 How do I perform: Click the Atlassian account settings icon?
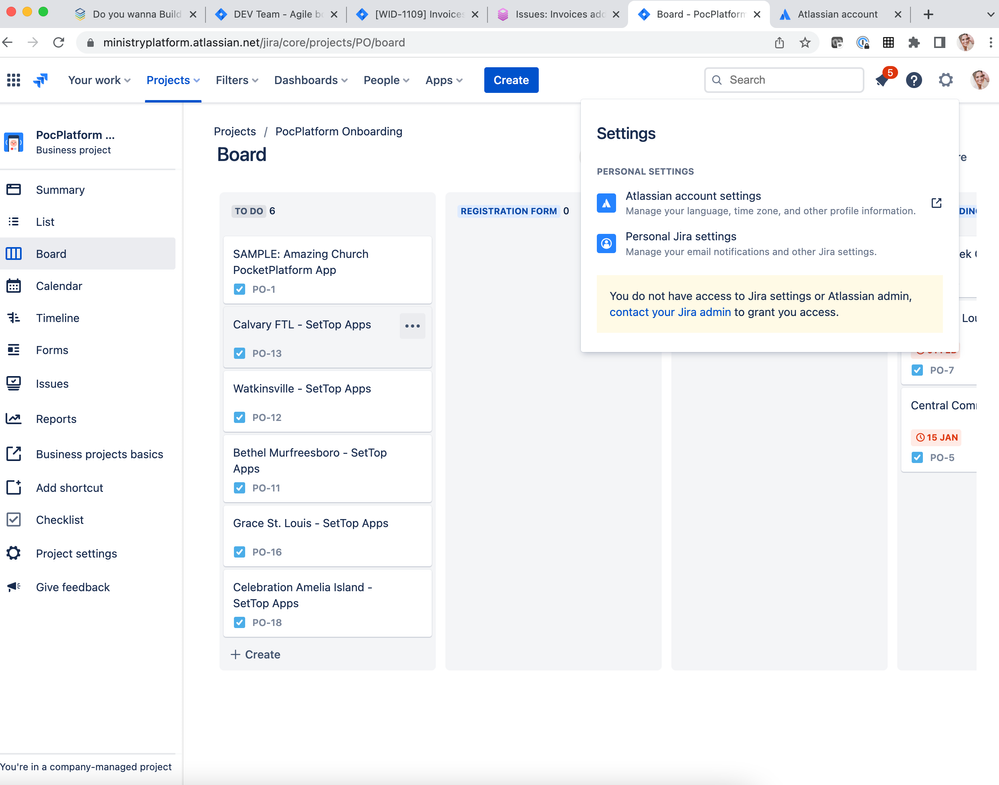pos(607,203)
